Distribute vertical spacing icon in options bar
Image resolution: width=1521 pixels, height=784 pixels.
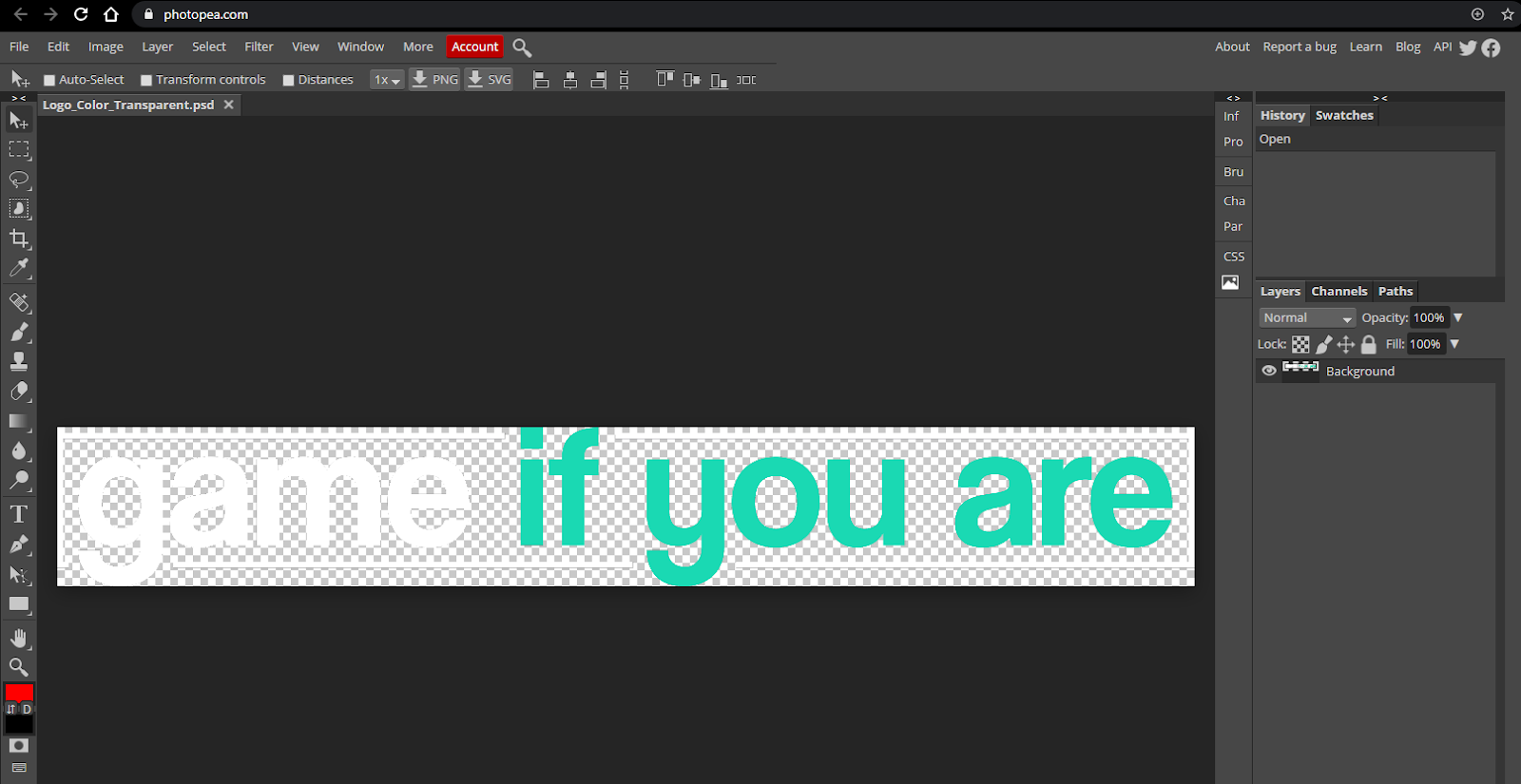coord(624,80)
